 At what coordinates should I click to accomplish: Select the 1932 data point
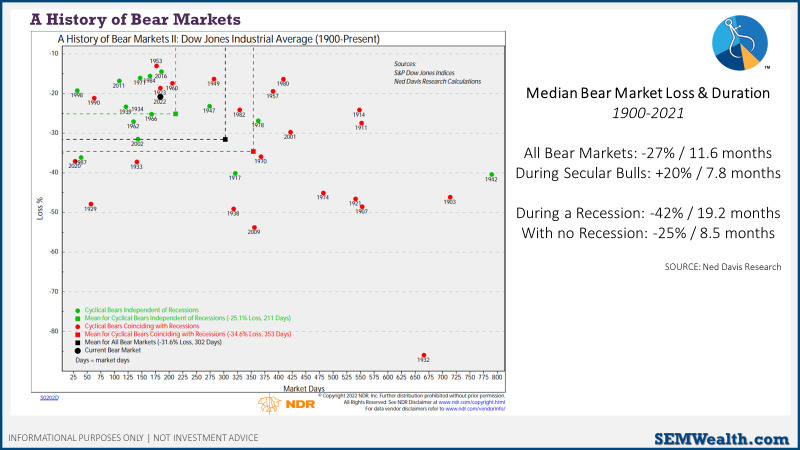424,356
